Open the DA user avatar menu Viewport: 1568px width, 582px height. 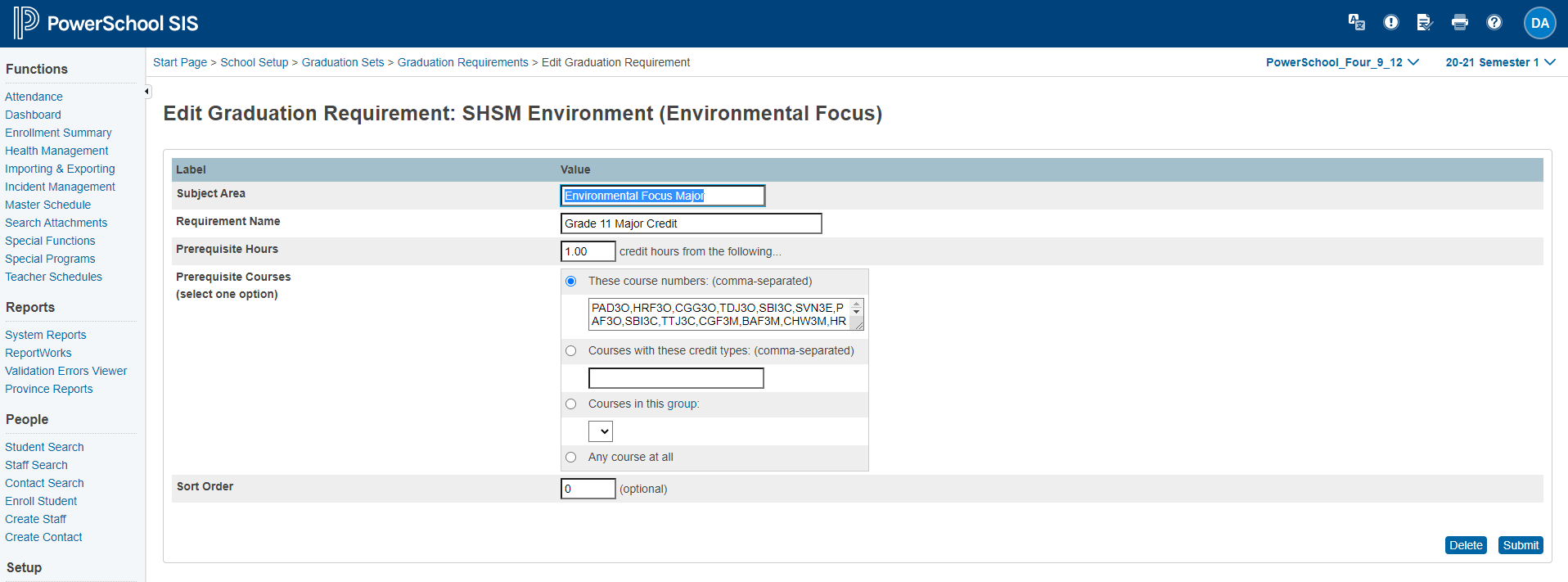[x=1539, y=23]
